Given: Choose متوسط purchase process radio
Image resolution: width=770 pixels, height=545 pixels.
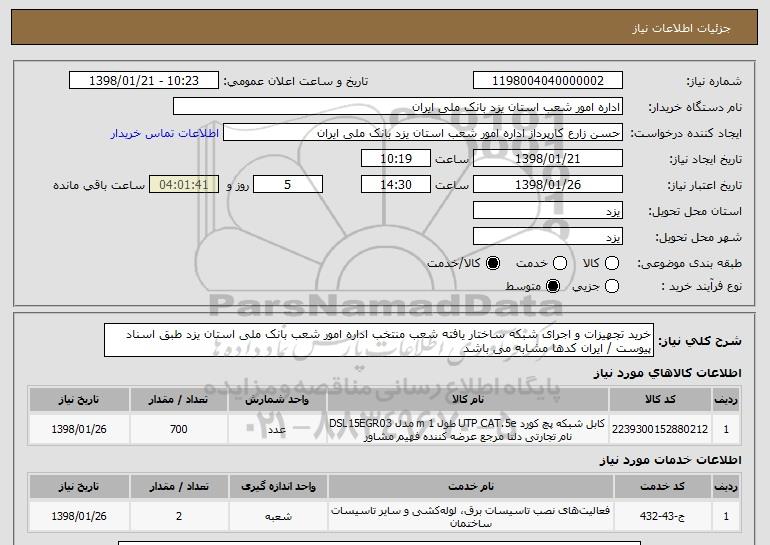Looking at the screenshot, I should tap(552, 286).
